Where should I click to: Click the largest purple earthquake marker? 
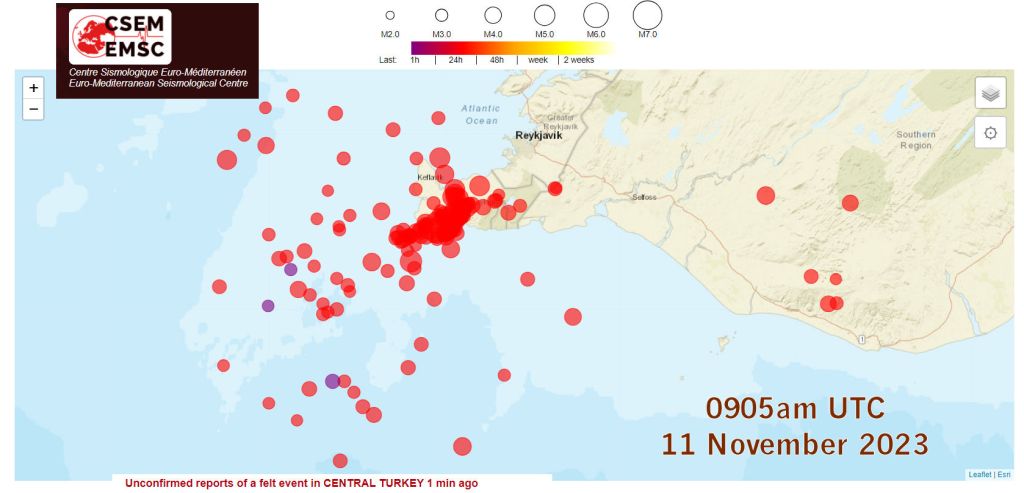point(332,381)
